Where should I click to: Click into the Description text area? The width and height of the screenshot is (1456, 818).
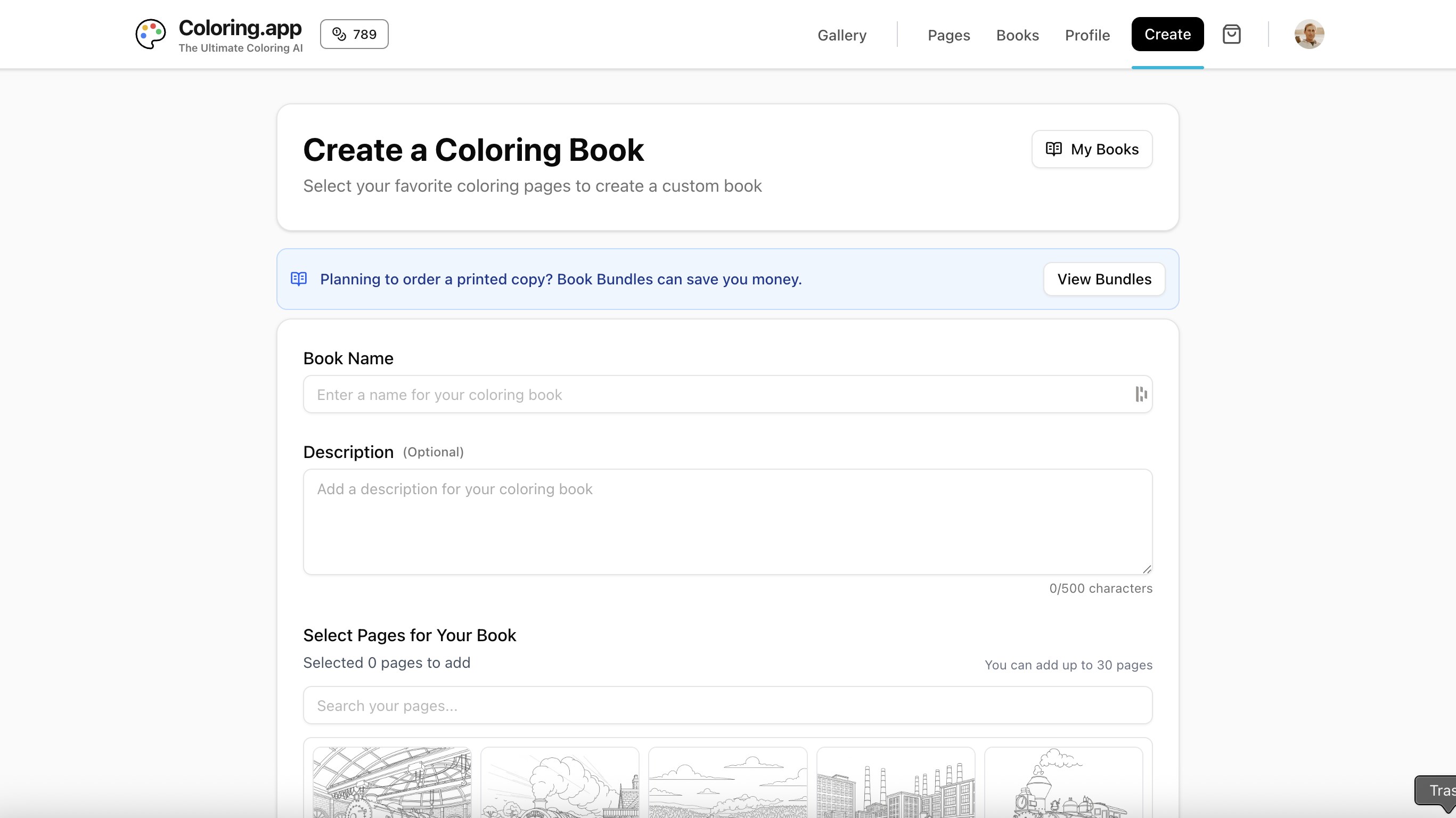pos(727,521)
